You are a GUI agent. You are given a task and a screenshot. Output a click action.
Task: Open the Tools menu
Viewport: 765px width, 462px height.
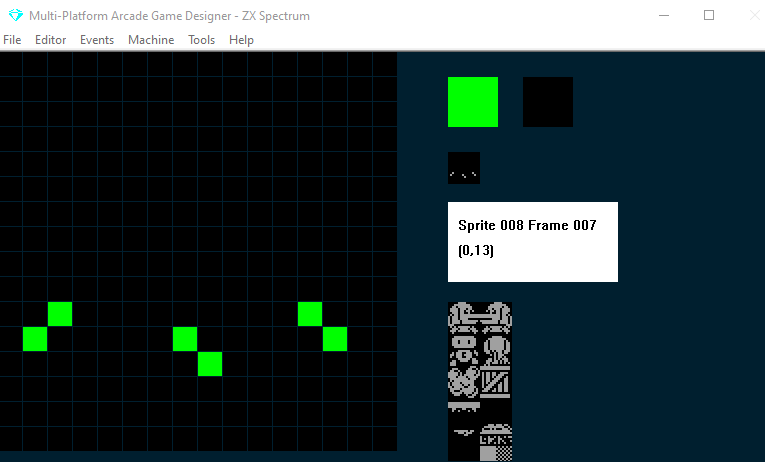pos(201,40)
